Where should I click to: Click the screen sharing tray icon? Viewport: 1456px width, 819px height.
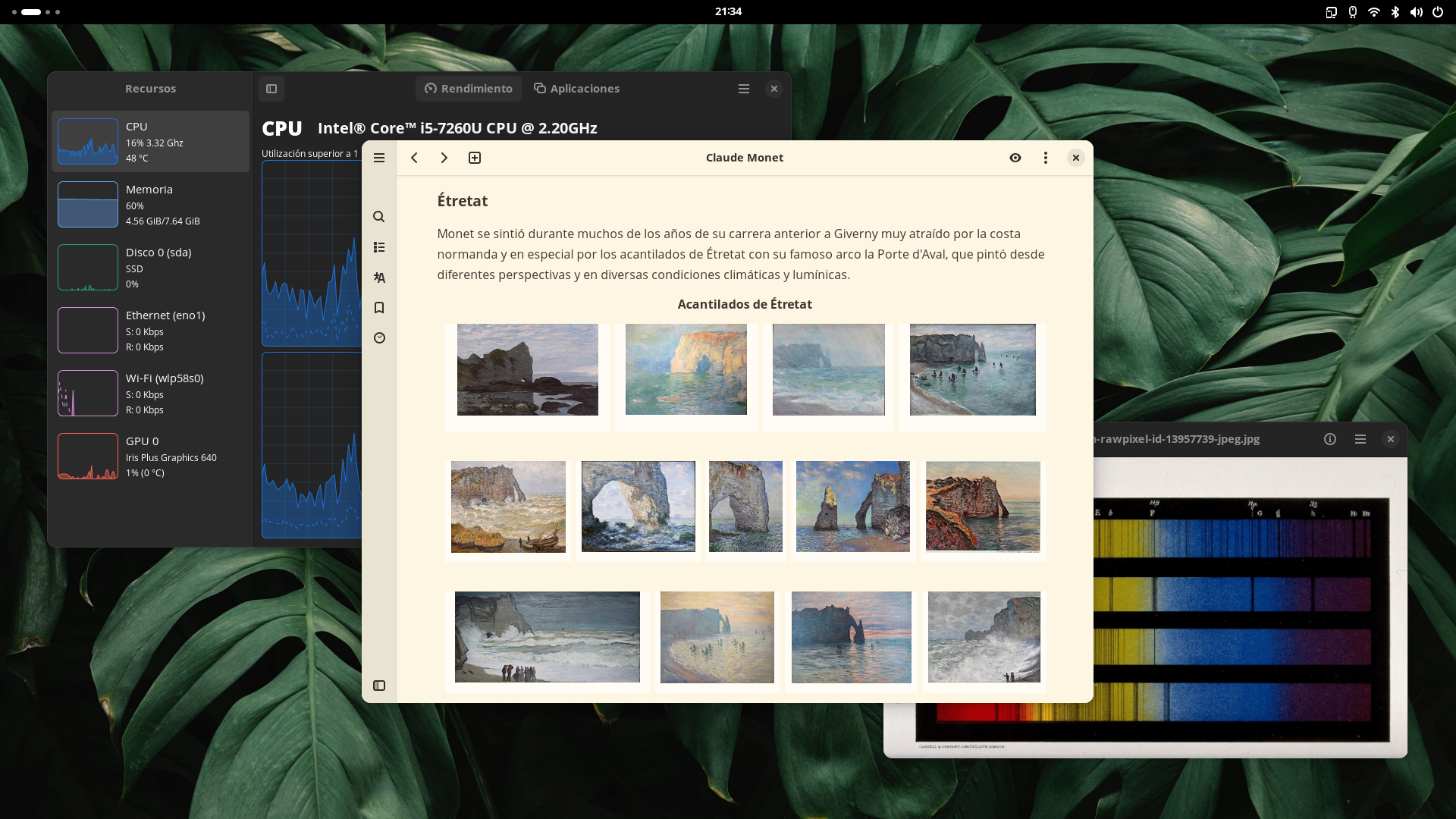pos(1332,12)
